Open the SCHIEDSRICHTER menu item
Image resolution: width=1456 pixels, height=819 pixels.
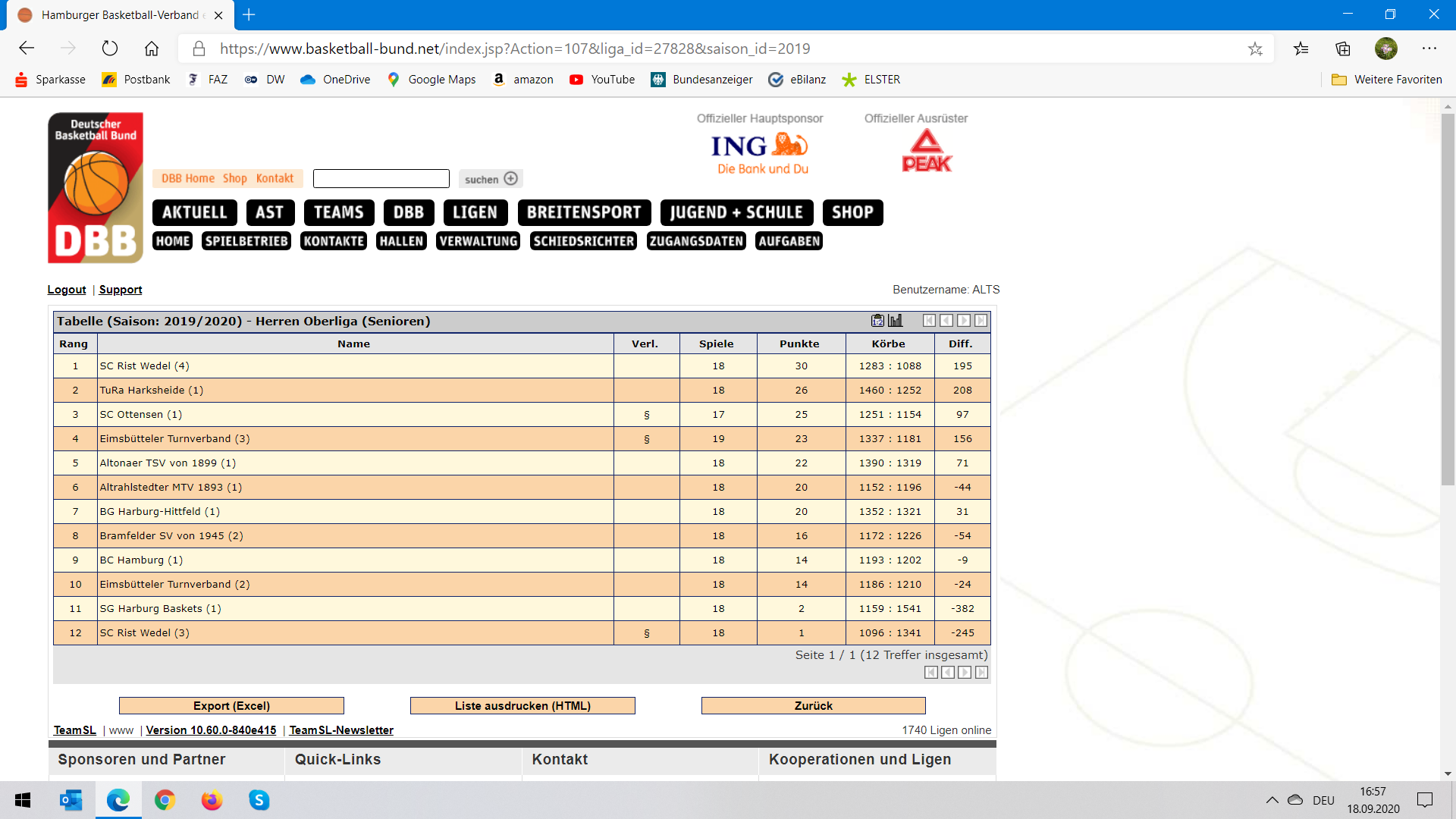point(583,241)
